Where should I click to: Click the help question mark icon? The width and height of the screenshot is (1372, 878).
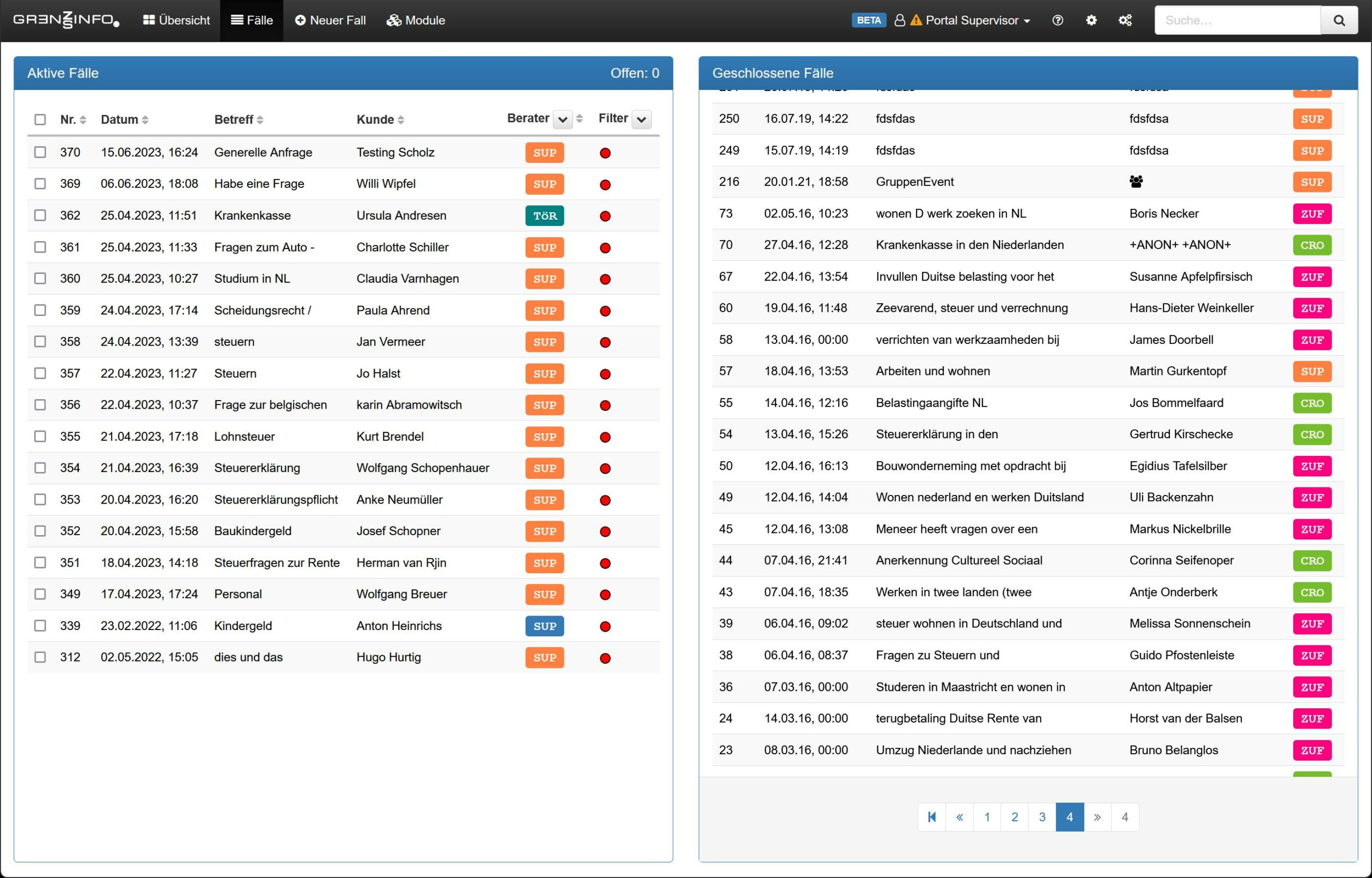1057,20
